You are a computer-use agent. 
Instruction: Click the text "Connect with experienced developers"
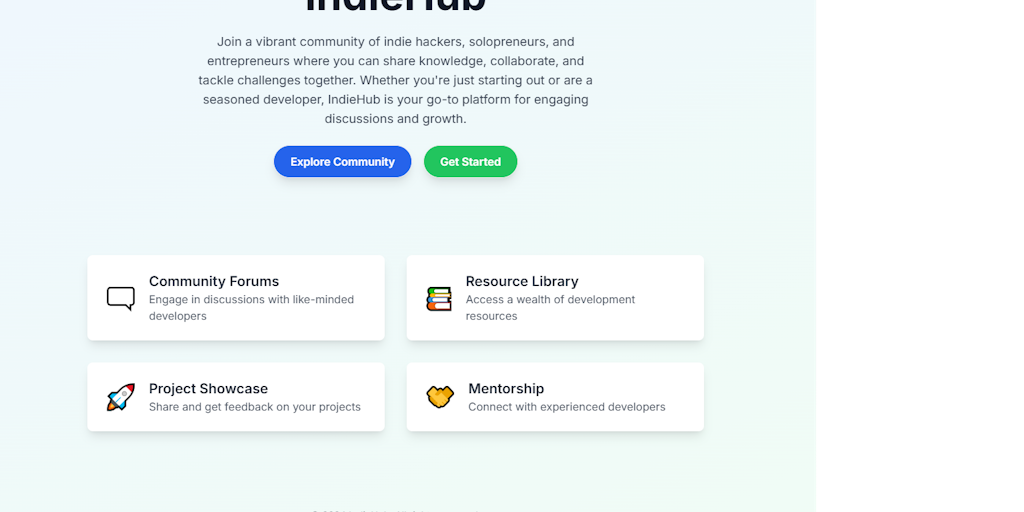click(567, 407)
